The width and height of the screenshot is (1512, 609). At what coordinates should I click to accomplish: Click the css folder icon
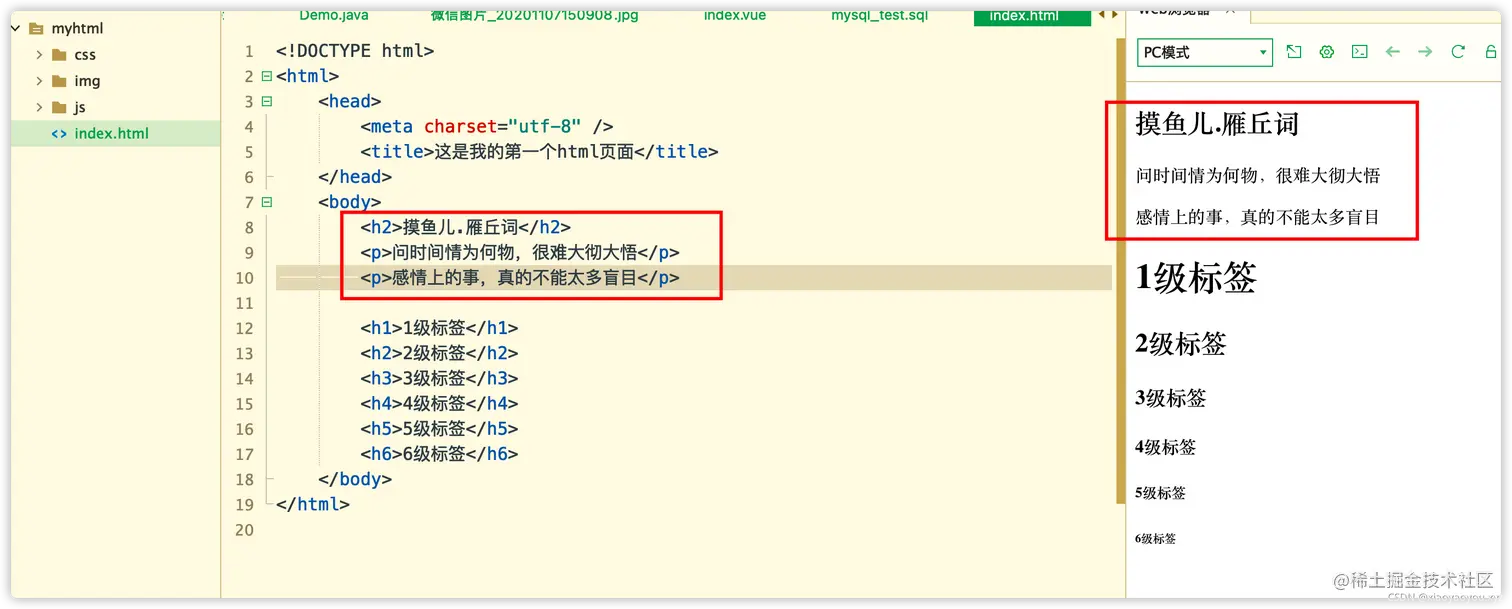pyautogui.click(x=59, y=55)
